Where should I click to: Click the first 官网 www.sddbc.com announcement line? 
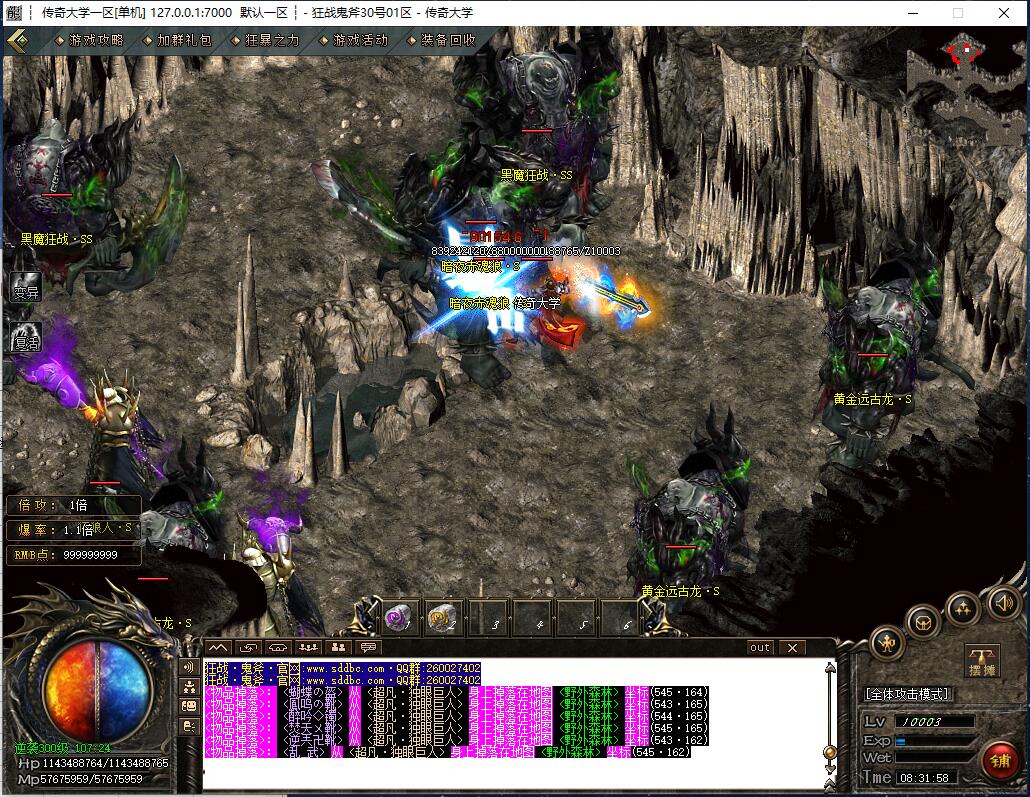pos(343,668)
